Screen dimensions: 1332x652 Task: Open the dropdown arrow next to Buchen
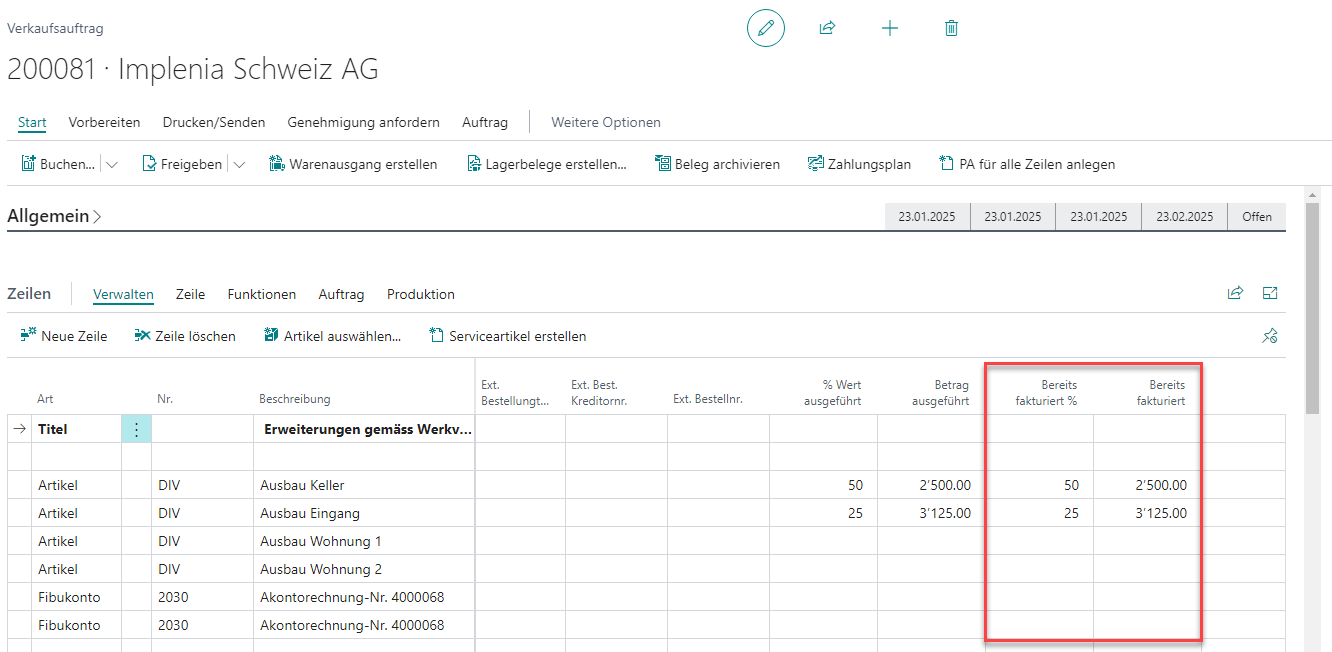(x=111, y=165)
